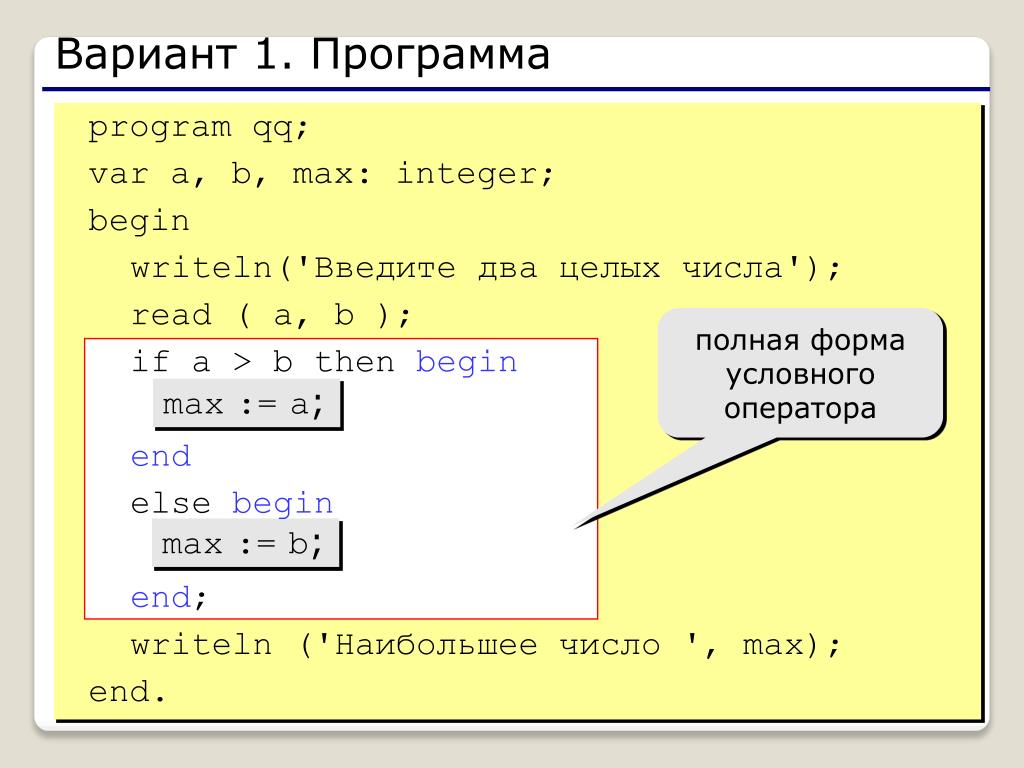The width and height of the screenshot is (1024, 768).
Task: Select the 'max := a;' box
Action: click(x=248, y=405)
